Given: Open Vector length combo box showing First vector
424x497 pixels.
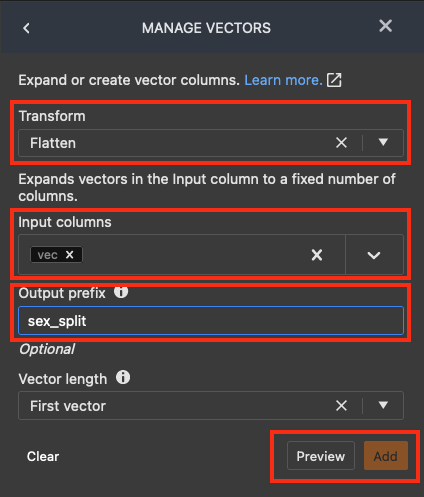Looking at the screenshot, I should (x=211, y=406).
